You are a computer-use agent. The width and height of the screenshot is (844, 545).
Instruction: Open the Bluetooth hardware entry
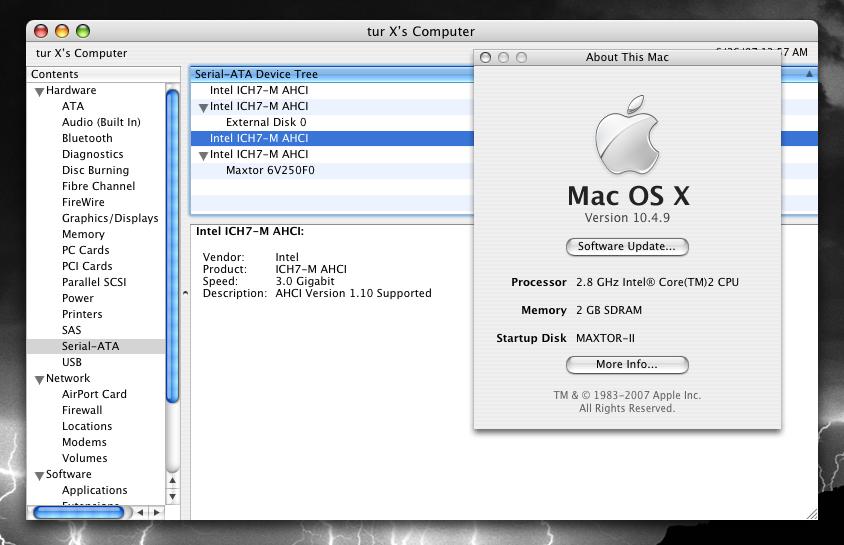87,138
